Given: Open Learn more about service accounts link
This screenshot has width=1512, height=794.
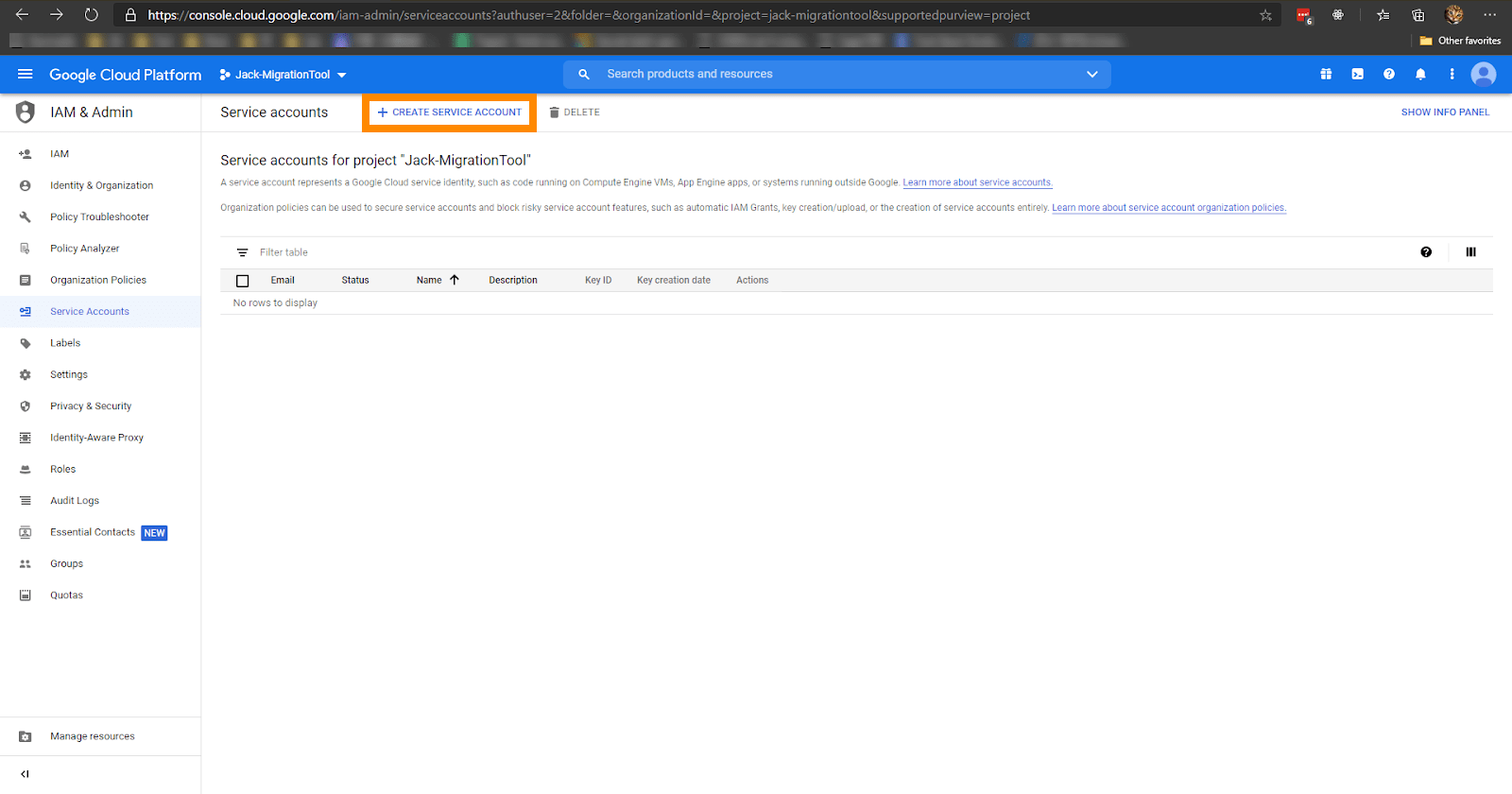Looking at the screenshot, I should (x=977, y=182).
